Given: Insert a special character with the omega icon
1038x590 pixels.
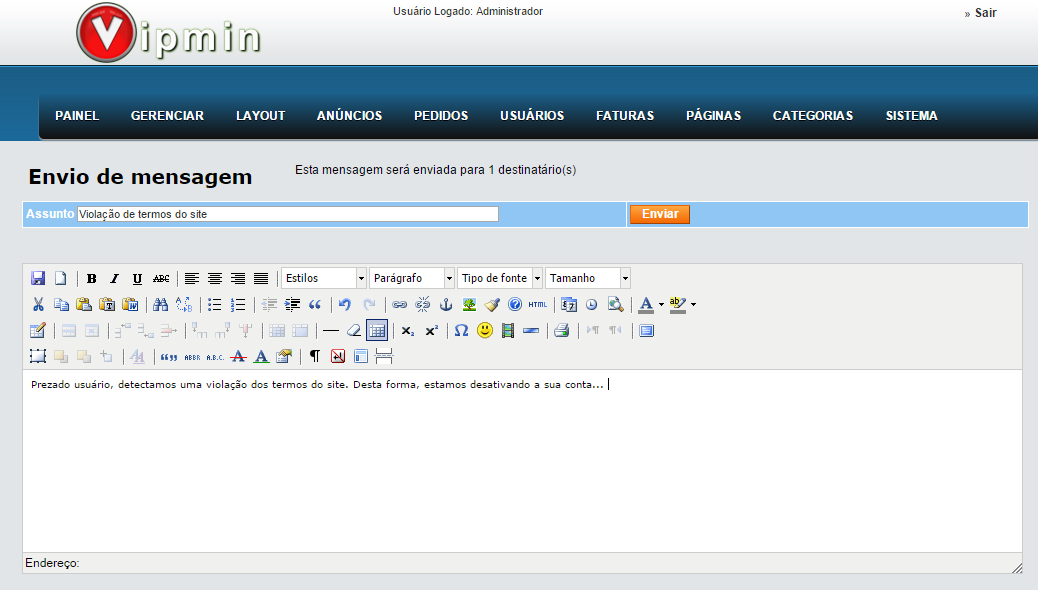Looking at the screenshot, I should coord(461,330).
